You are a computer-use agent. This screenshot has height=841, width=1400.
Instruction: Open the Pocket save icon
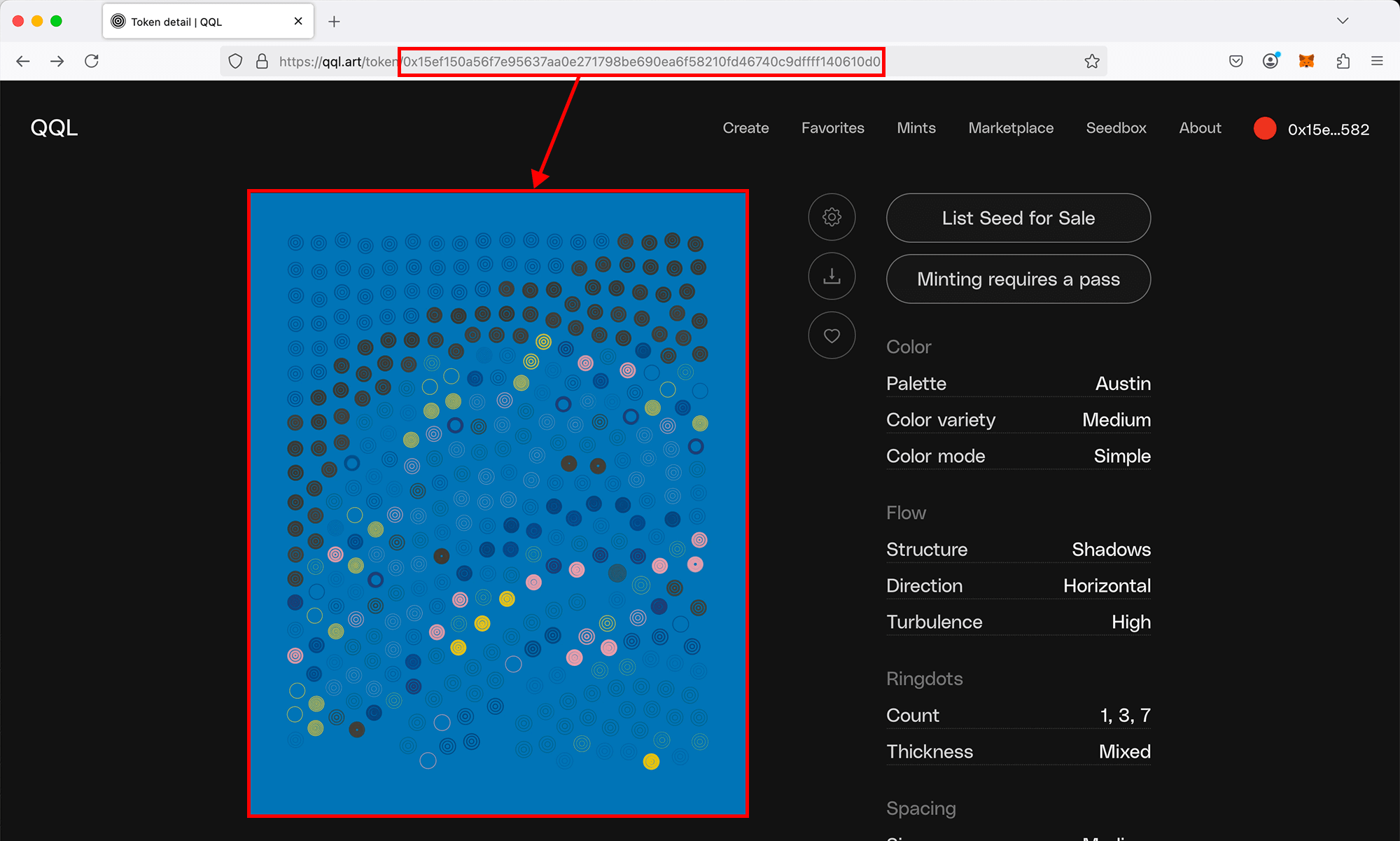(1235, 62)
